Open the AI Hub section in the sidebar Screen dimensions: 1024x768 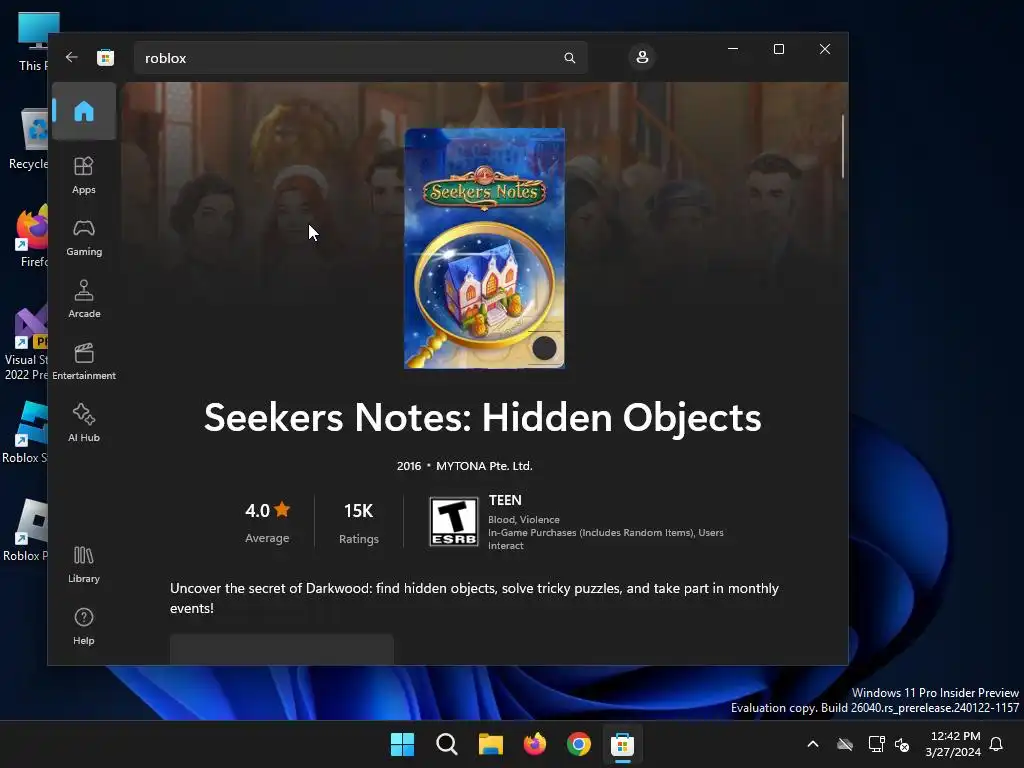(84, 423)
